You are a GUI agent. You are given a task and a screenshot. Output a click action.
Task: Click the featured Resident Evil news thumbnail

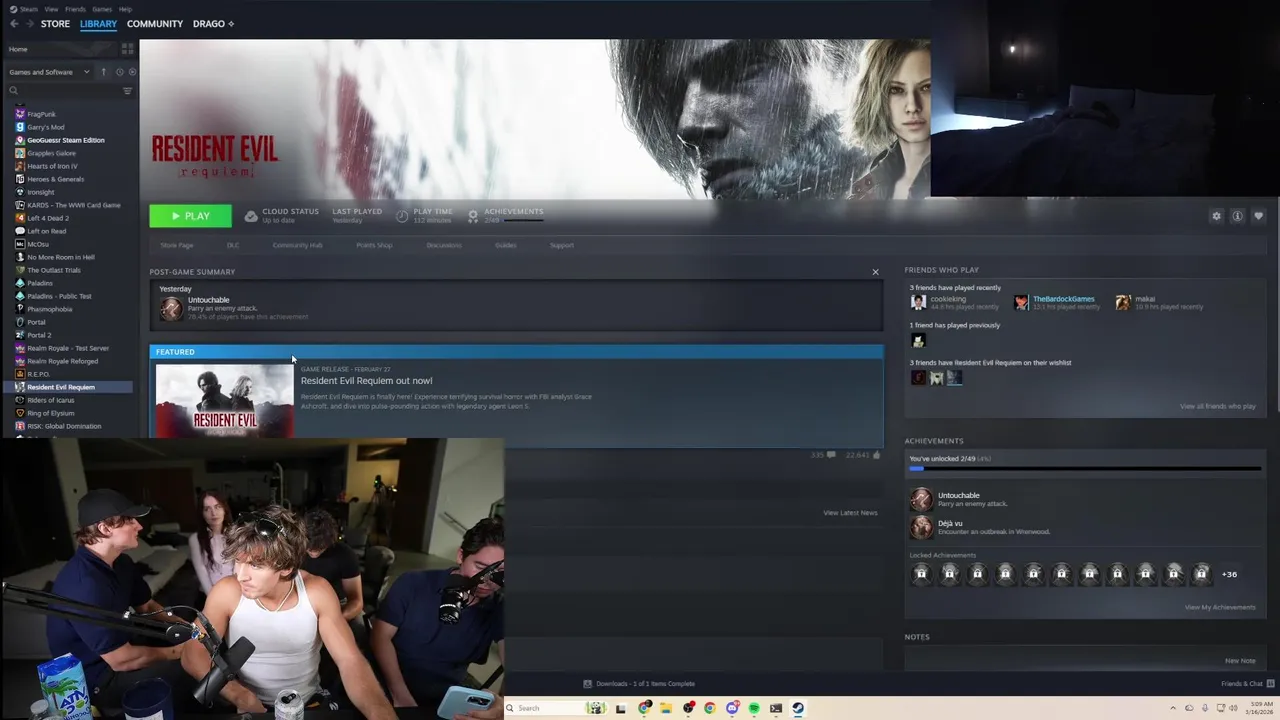click(225, 401)
